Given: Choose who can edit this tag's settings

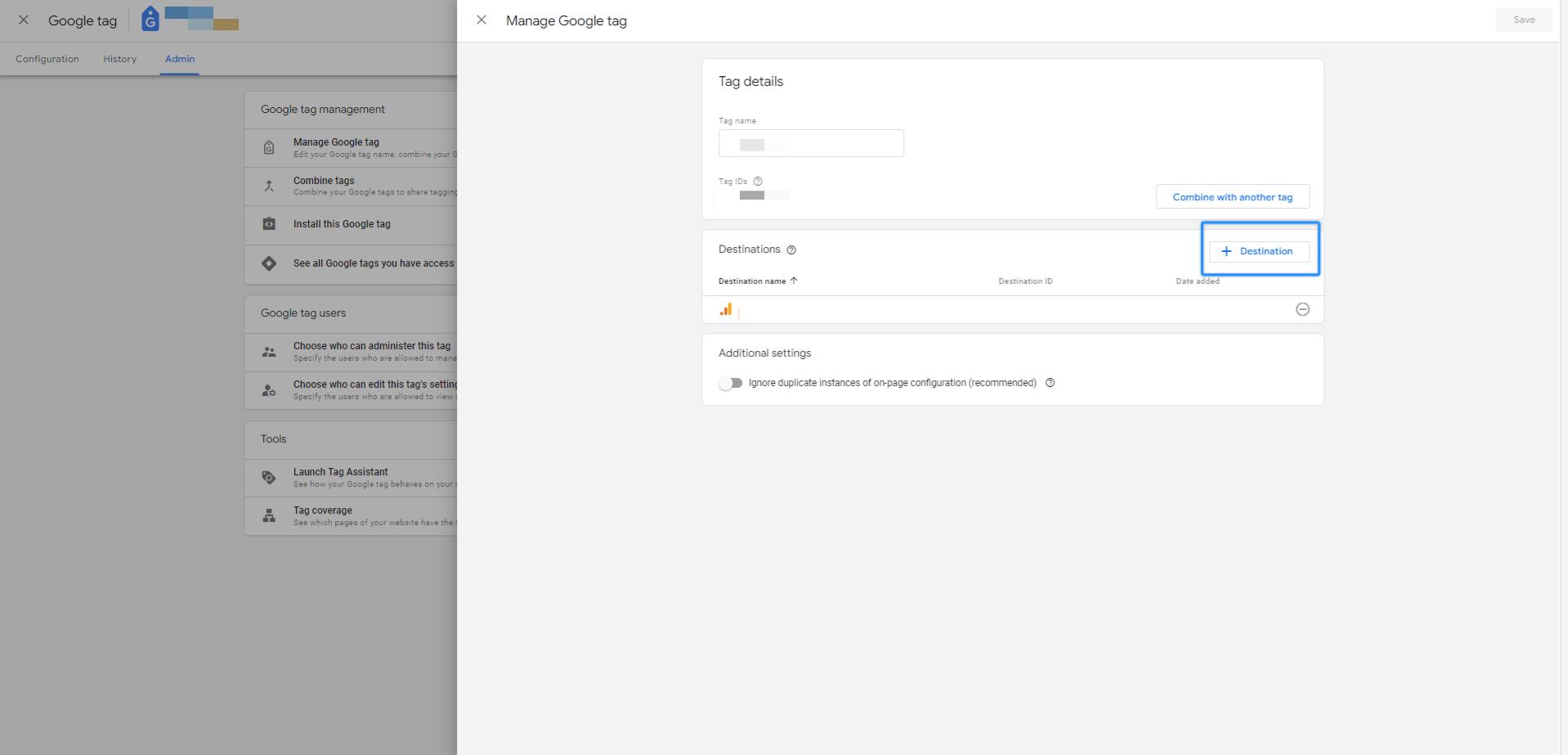Looking at the screenshot, I should 351,390.
